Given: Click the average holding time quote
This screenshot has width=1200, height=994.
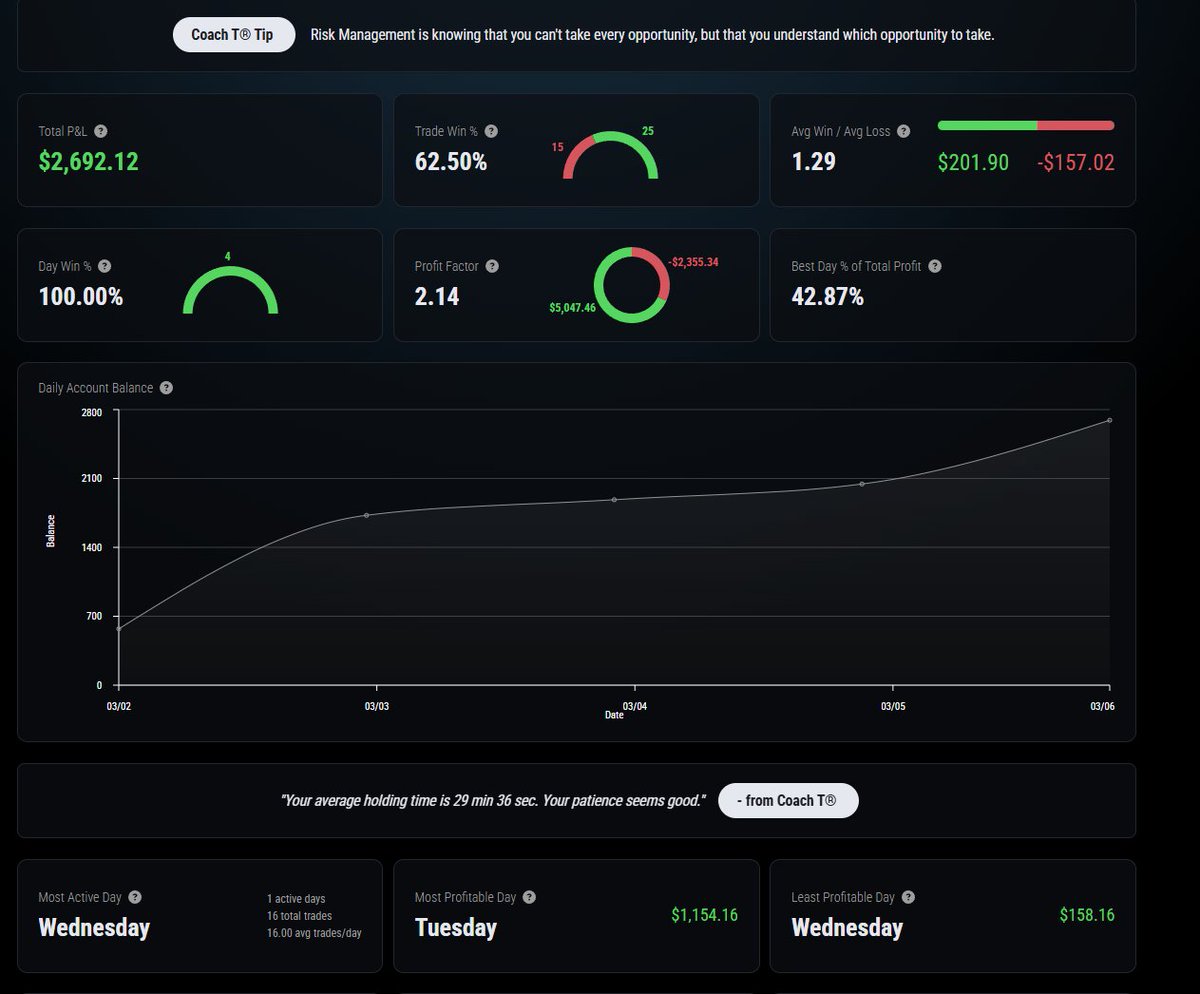Looking at the screenshot, I should tap(494, 801).
